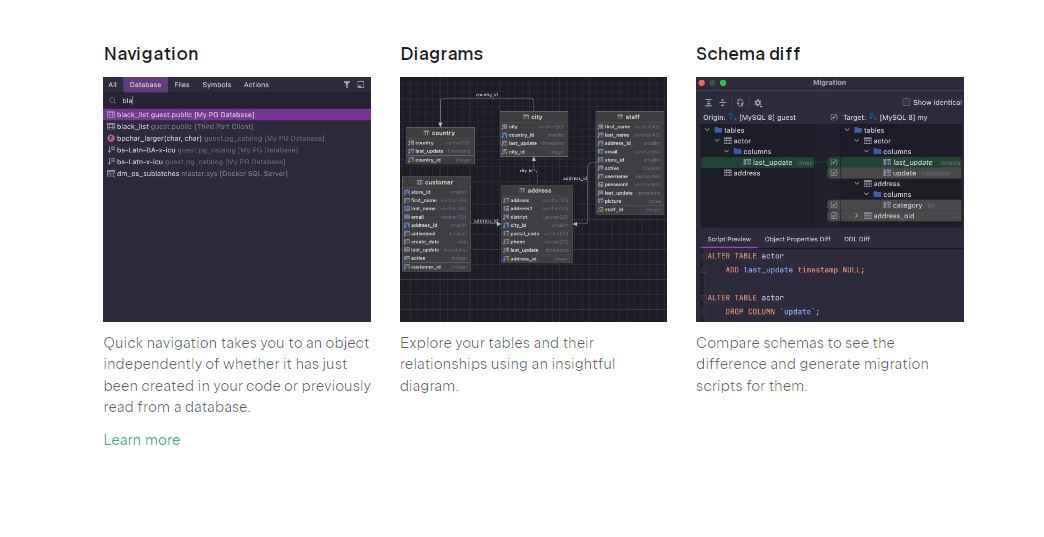This screenshot has width=1044, height=537.
Task: Click the open-in-tool-window icon beside the filter
Action: click(x=361, y=85)
